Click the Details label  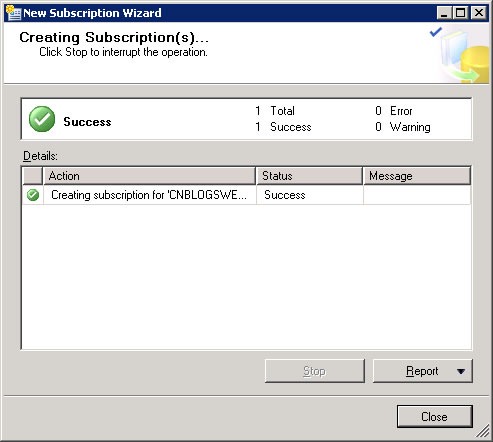click(x=40, y=156)
